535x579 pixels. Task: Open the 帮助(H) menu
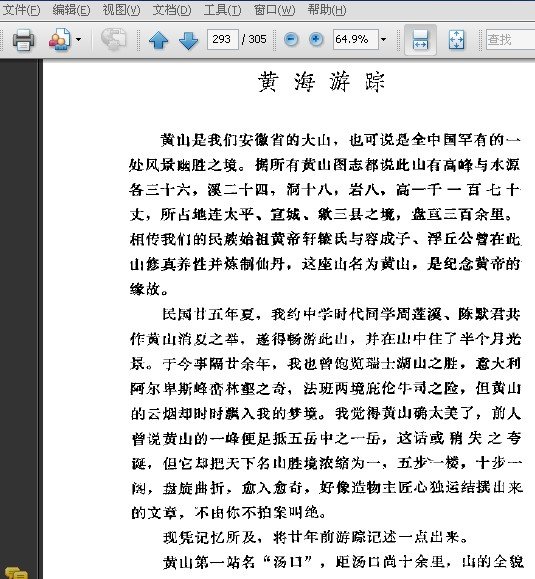(x=327, y=10)
